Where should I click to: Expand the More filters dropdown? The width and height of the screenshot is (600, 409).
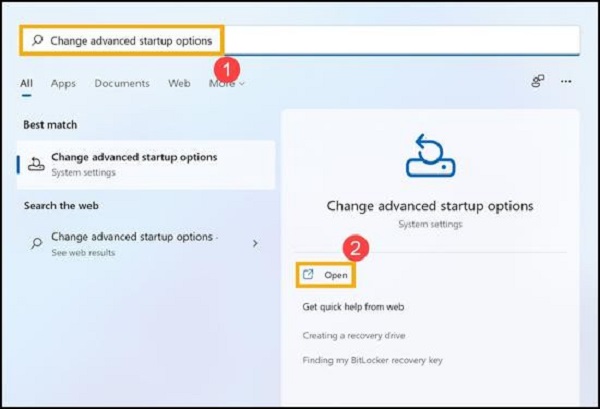point(227,84)
